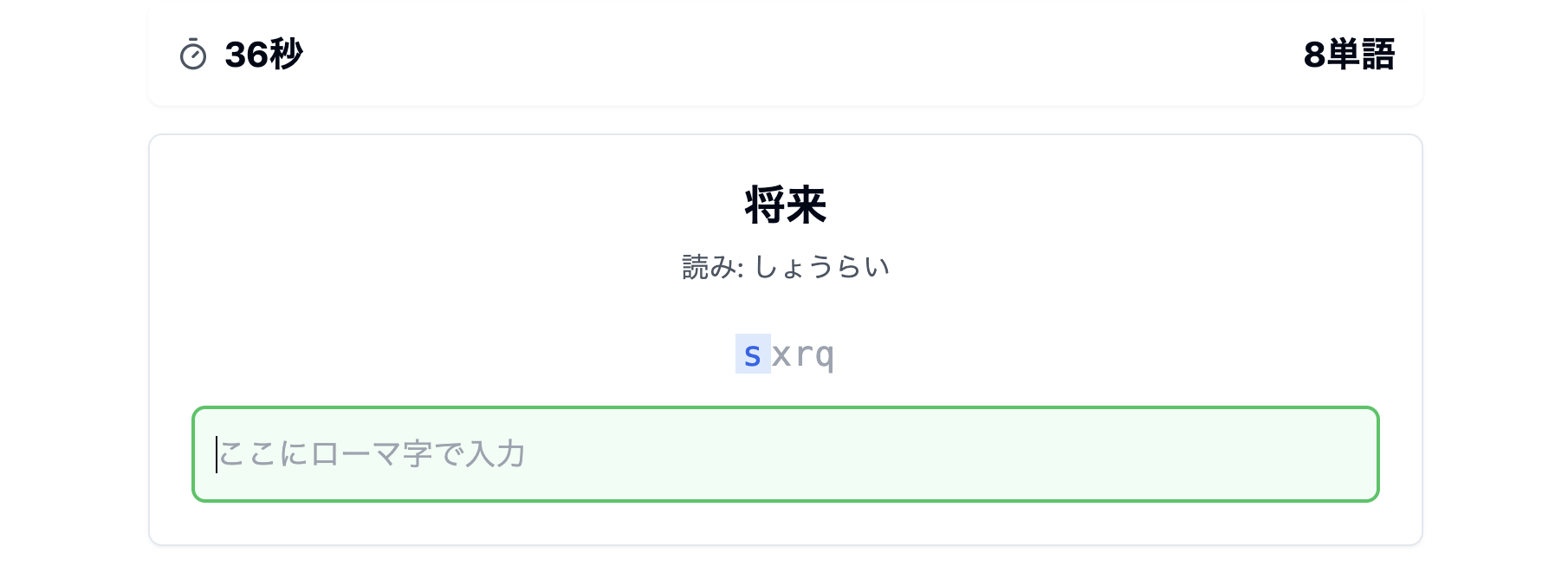
Task: Click the number 36 in the timer
Action: (246, 55)
